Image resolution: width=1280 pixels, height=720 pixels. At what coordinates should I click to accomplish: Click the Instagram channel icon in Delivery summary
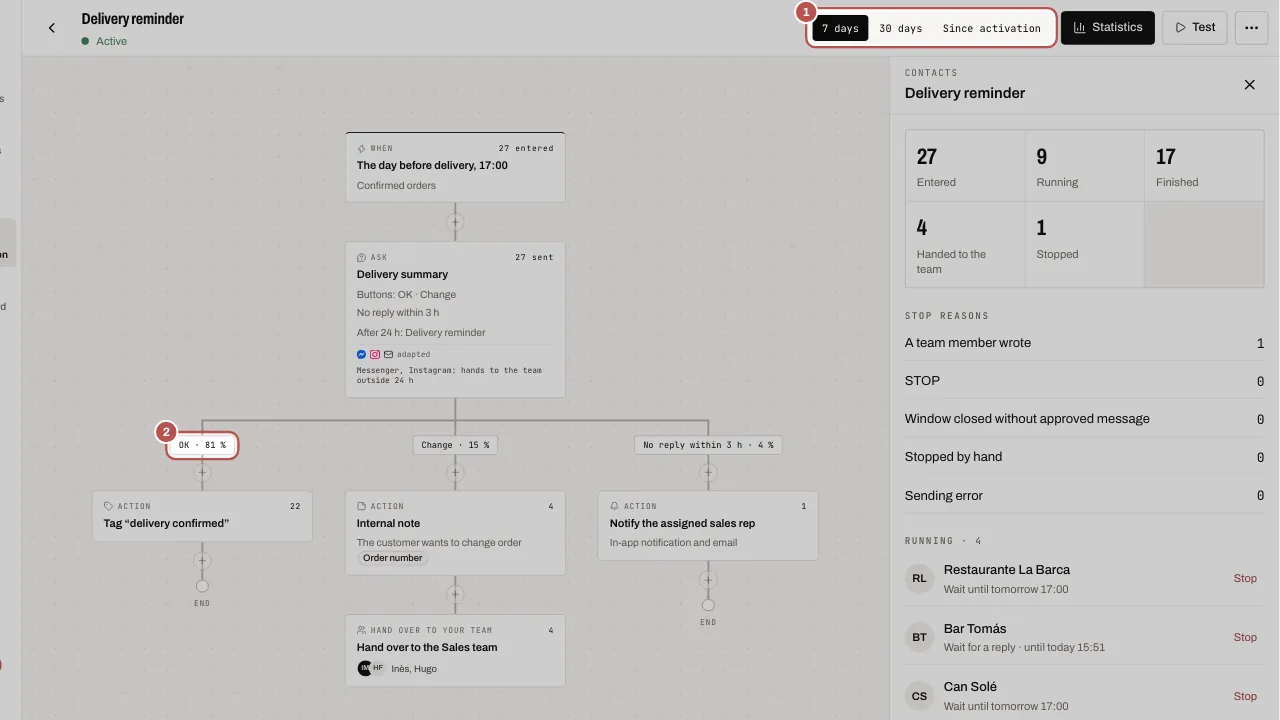(375, 354)
